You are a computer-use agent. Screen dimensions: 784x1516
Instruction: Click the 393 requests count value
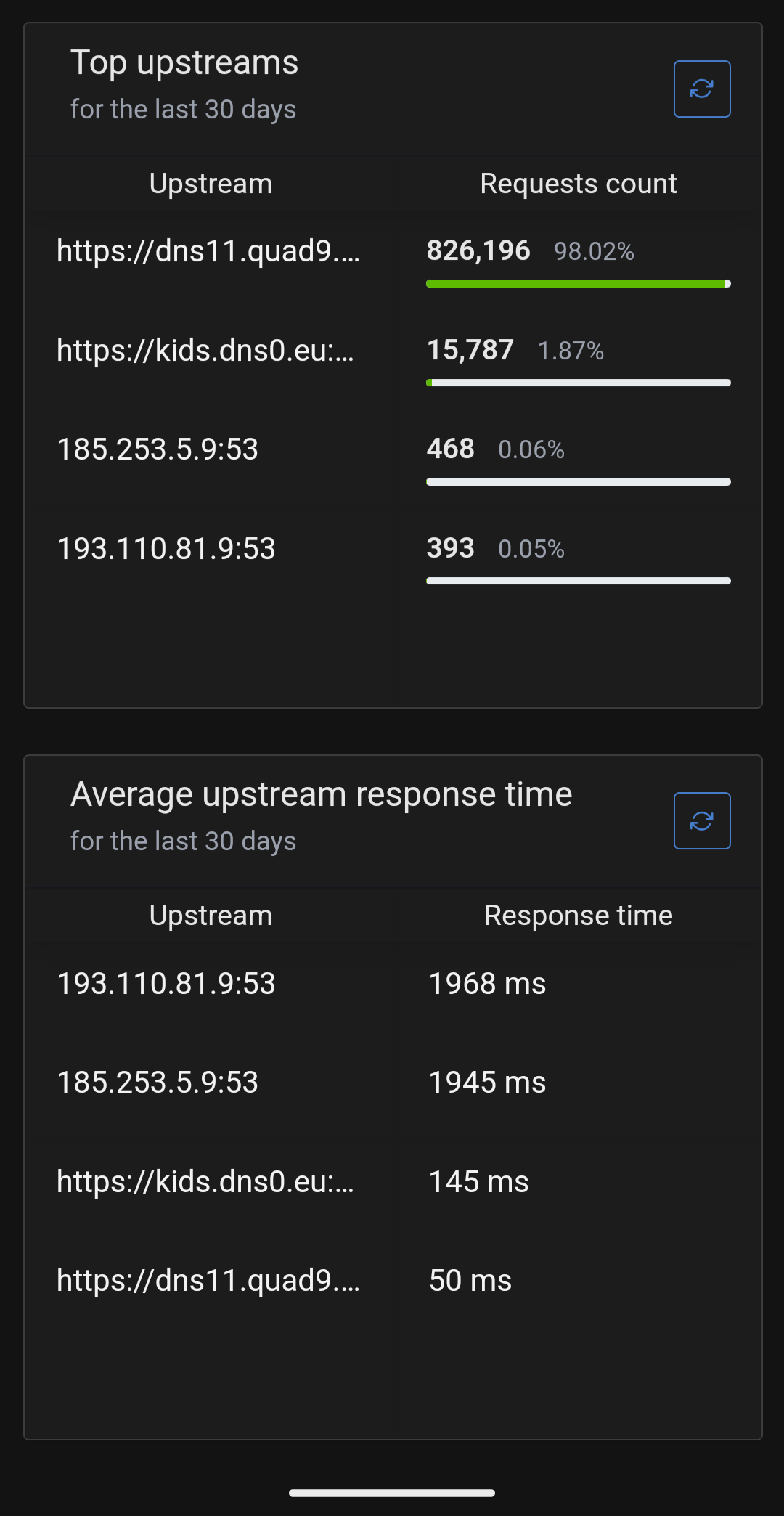point(451,548)
